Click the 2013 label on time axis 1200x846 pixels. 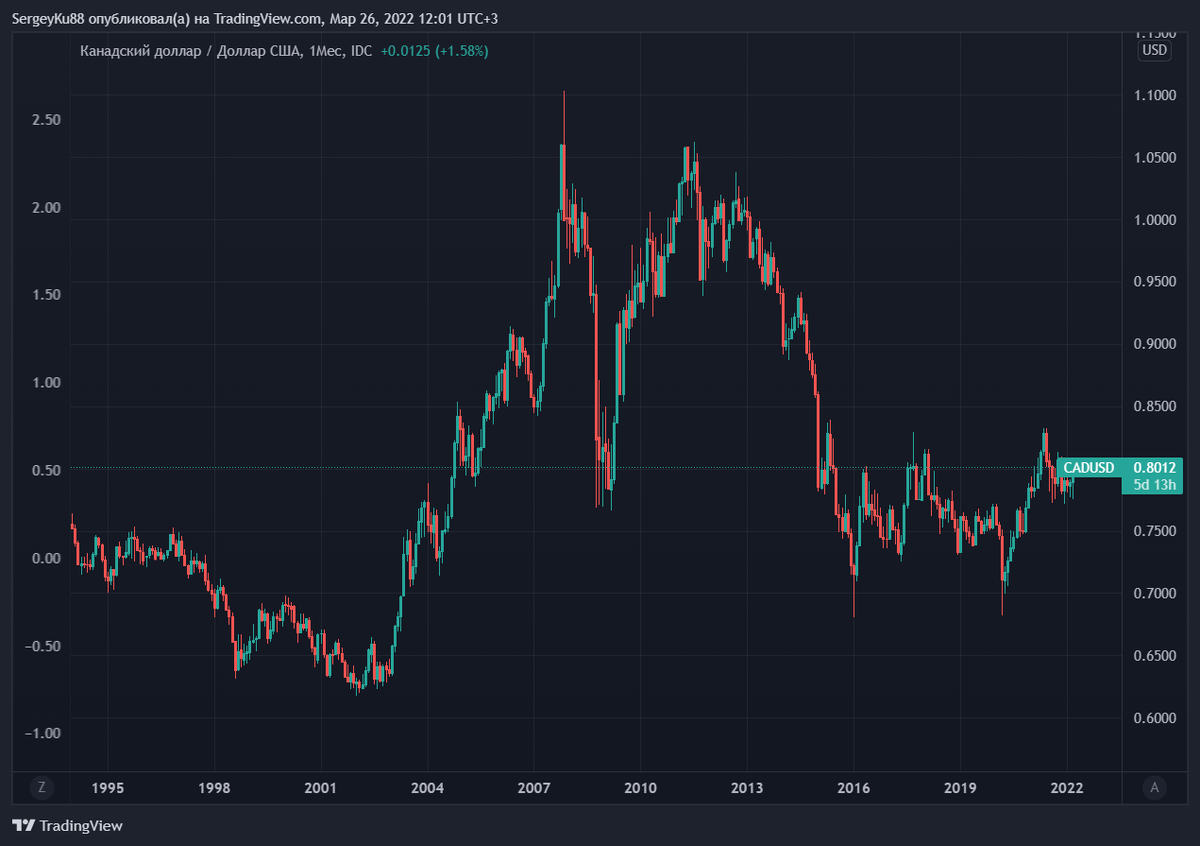coord(747,787)
